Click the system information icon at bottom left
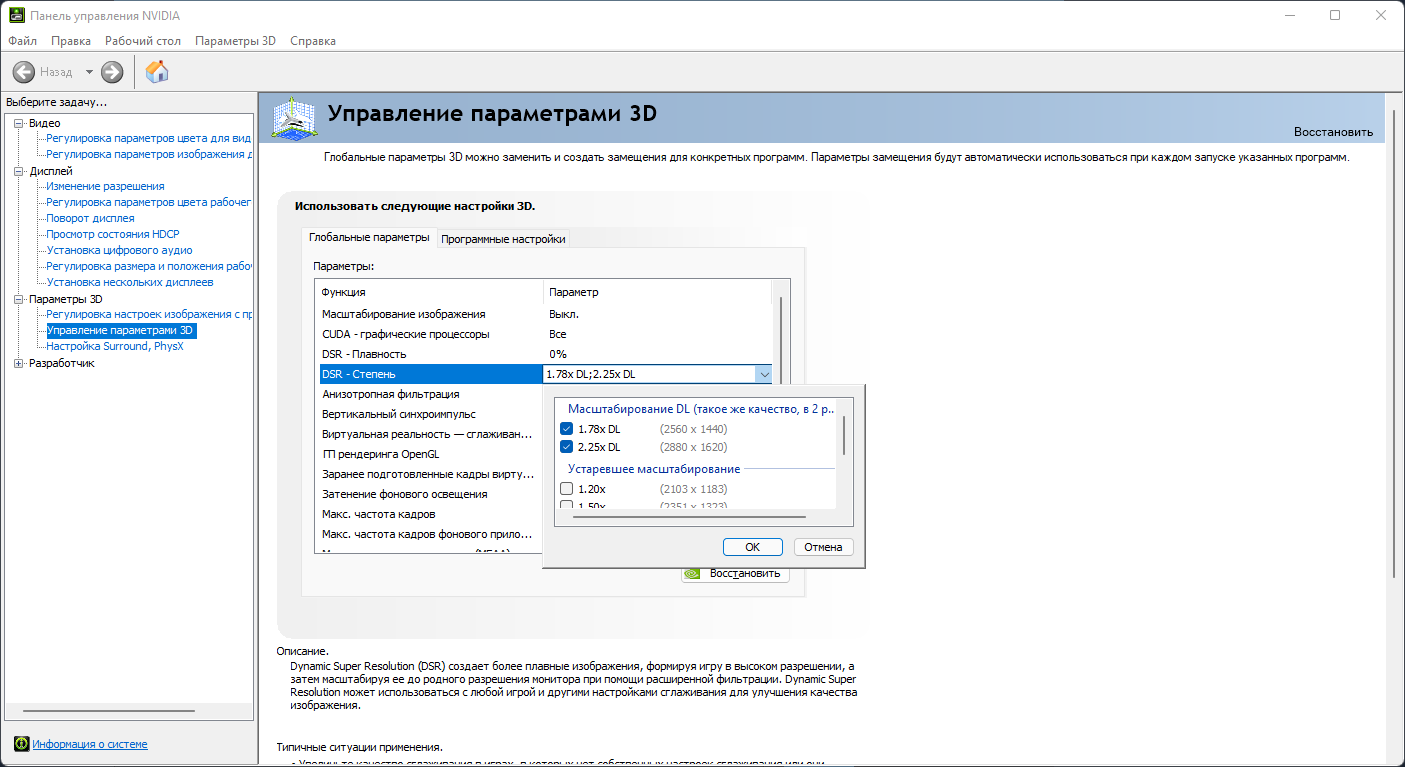This screenshot has width=1405, height=767. pos(21,744)
